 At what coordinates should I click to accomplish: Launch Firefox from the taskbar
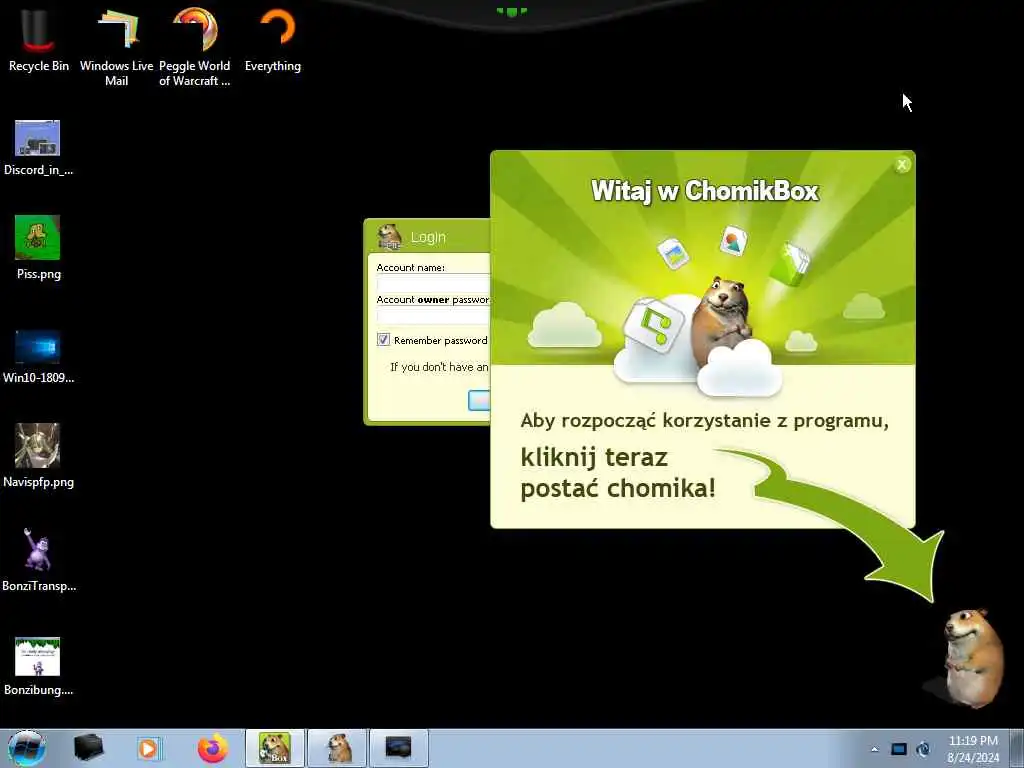click(x=213, y=748)
